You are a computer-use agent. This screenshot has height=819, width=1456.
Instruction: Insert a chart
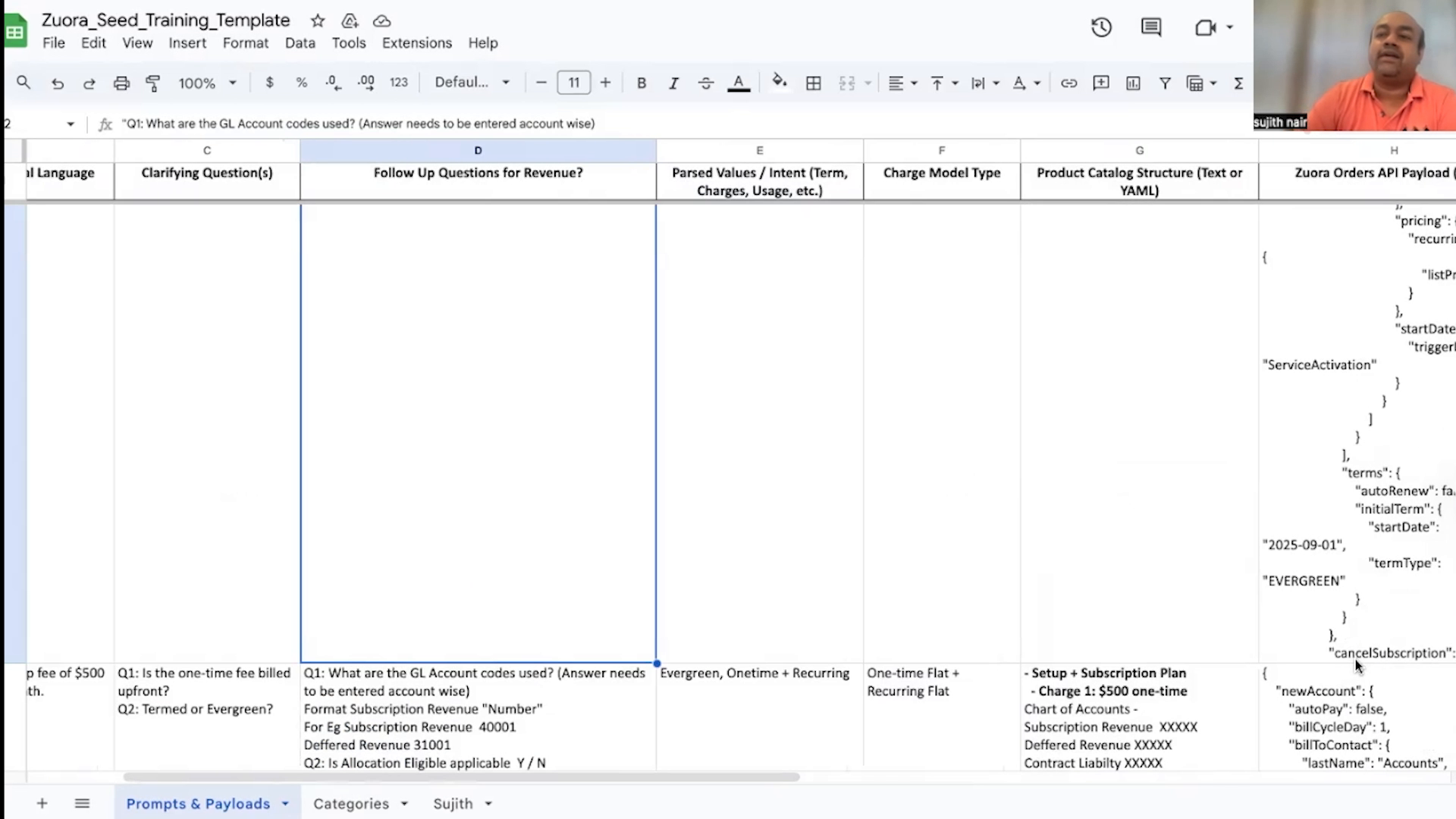pyautogui.click(x=1133, y=83)
